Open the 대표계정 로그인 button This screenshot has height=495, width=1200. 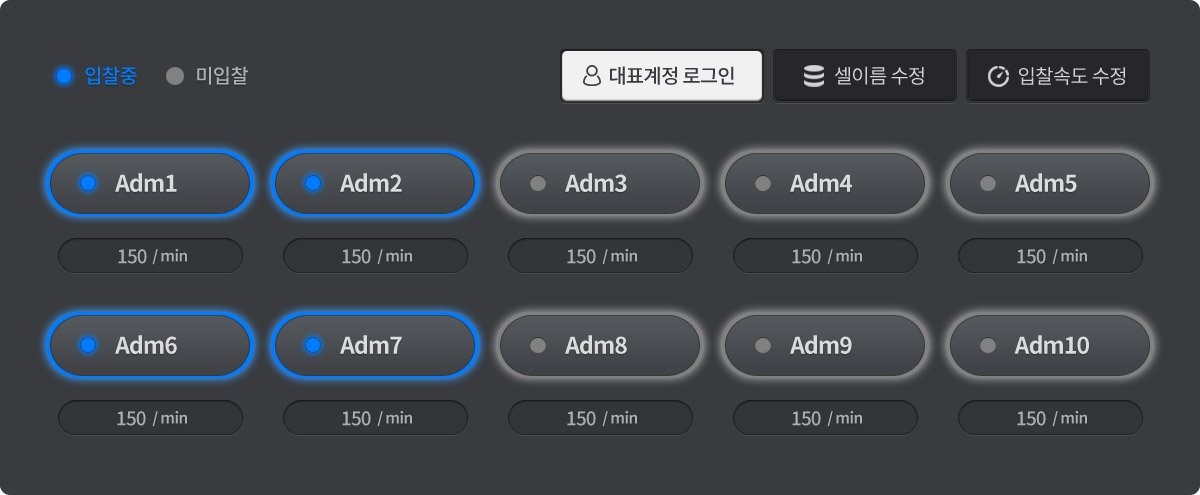tap(662, 76)
